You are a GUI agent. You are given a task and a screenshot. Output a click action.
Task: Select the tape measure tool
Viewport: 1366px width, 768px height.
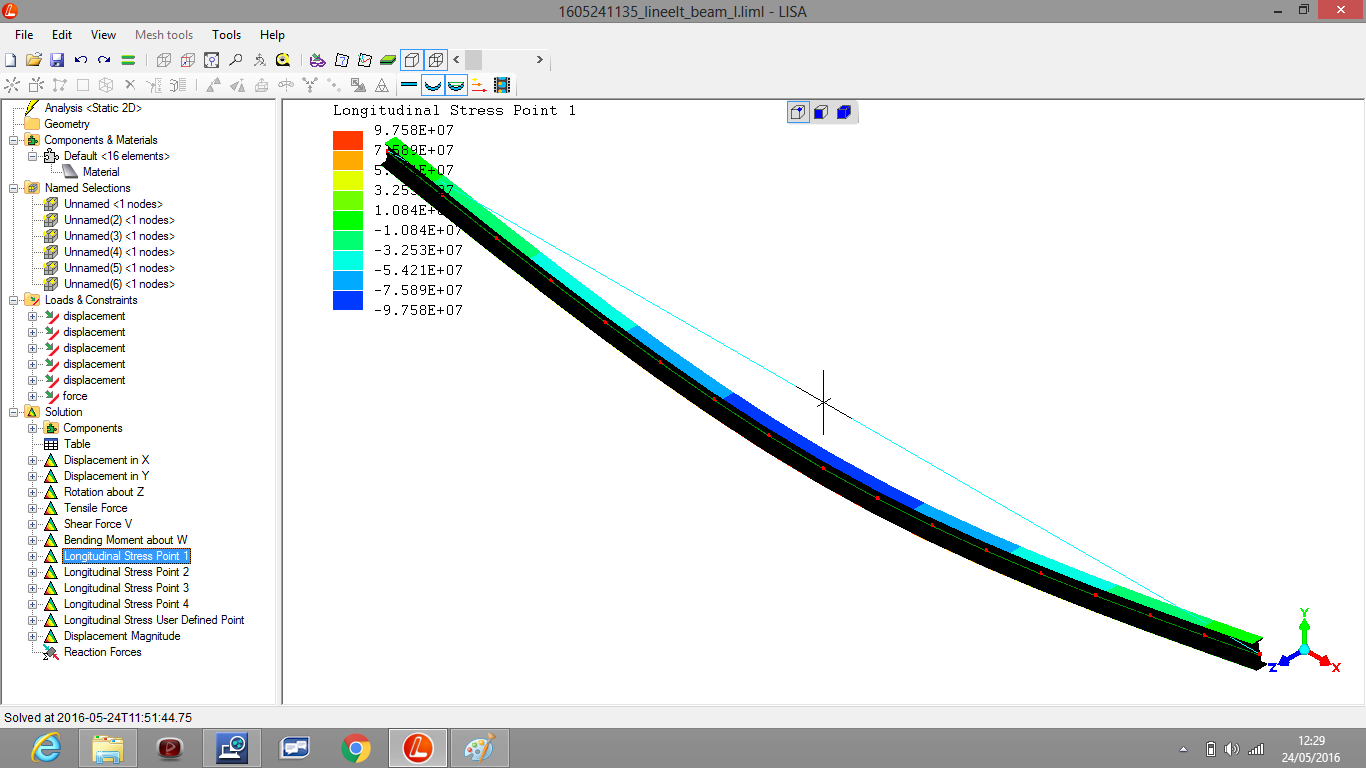(x=284, y=60)
